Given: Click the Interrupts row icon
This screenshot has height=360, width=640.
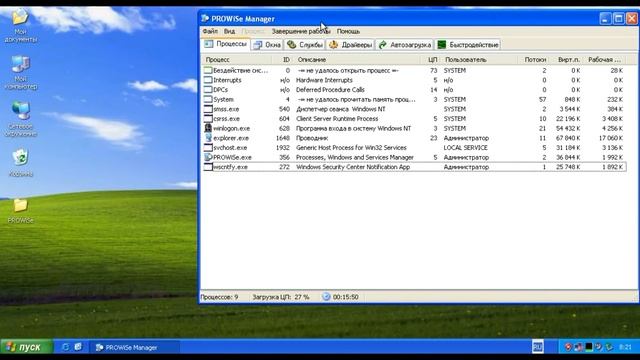Looking at the screenshot, I should coord(208,80).
